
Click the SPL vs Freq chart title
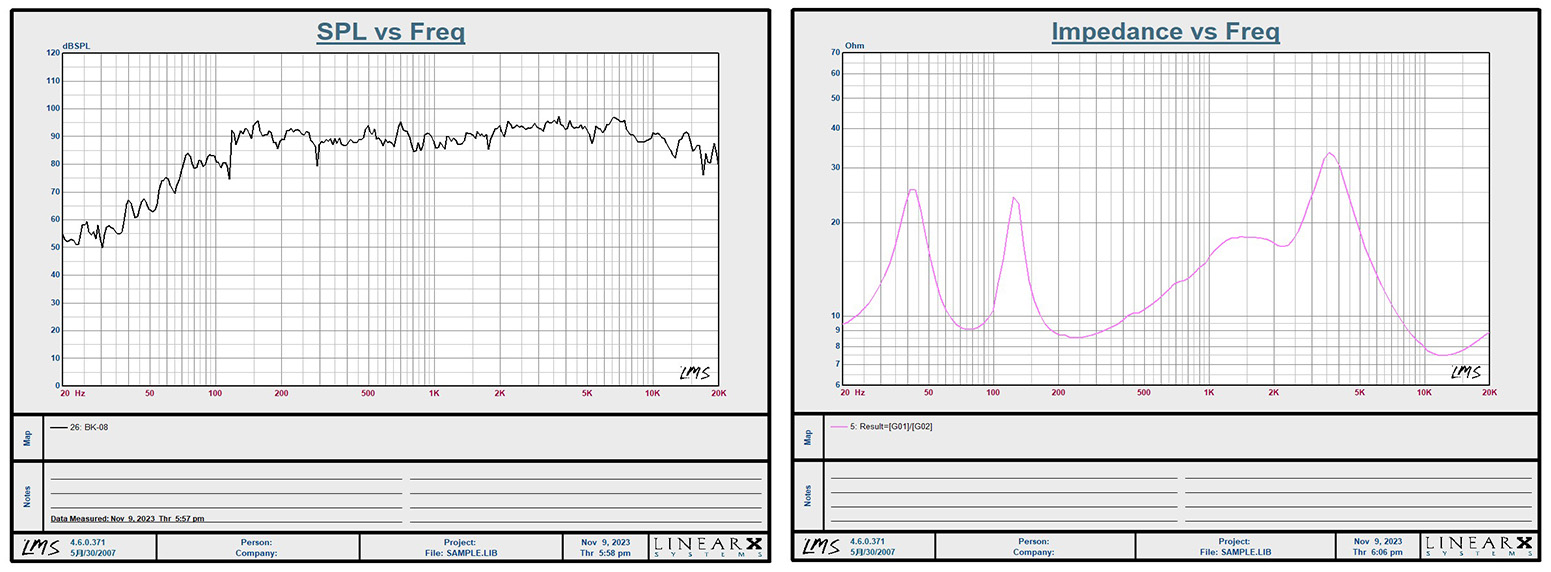click(x=390, y=32)
